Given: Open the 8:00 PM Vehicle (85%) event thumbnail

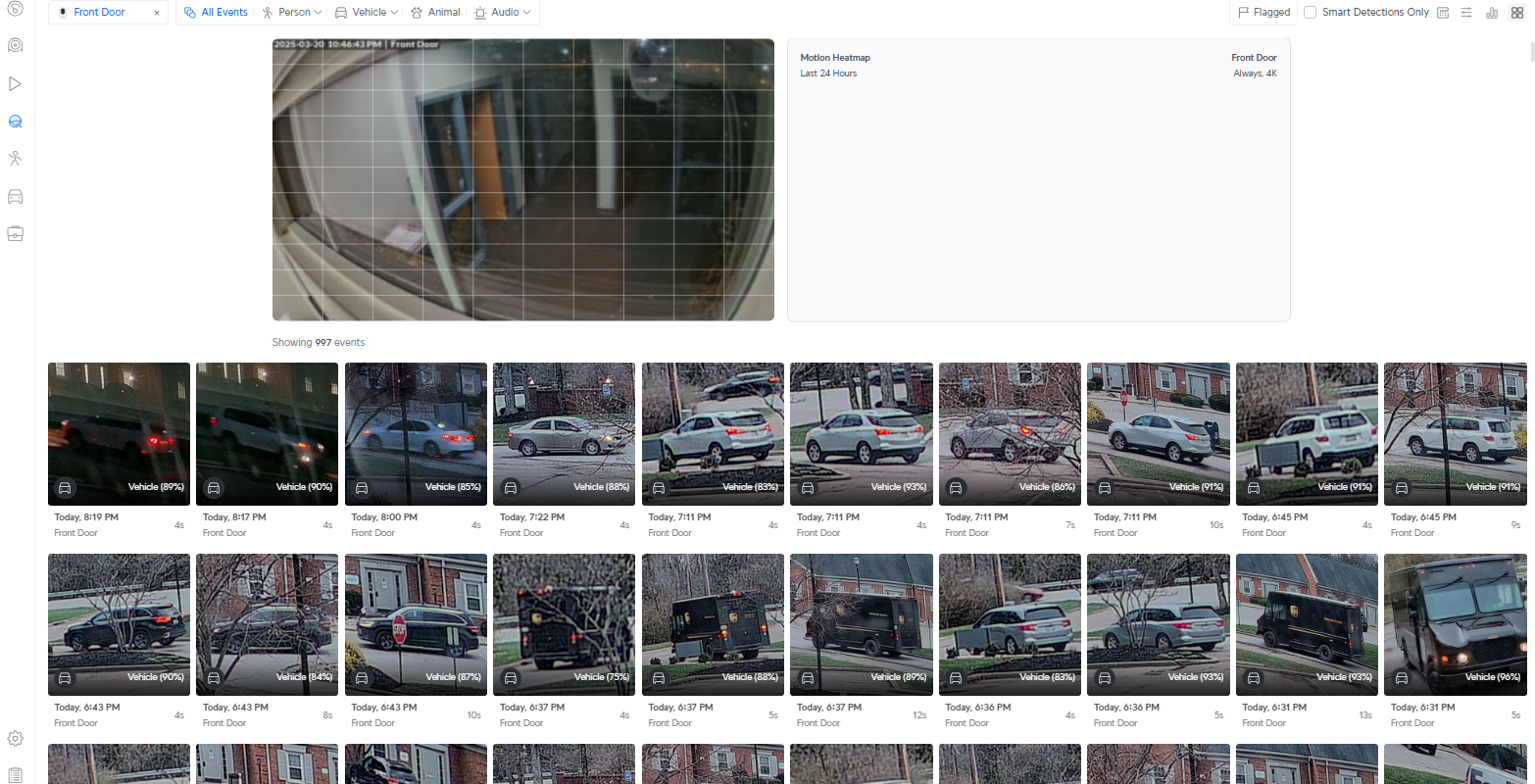Looking at the screenshot, I should pos(416,434).
